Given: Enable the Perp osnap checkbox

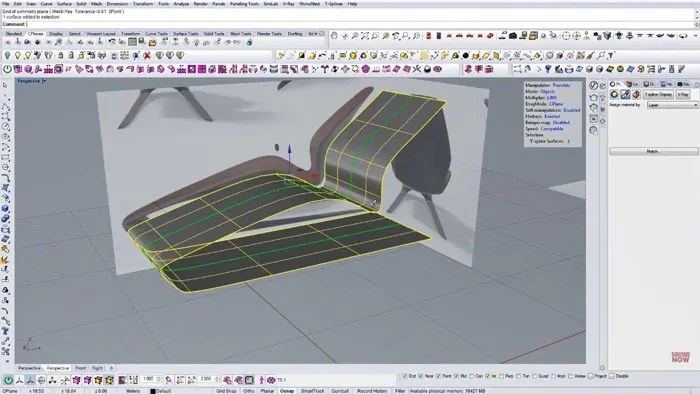Looking at the screenshot, I should [x=501, y=377].
